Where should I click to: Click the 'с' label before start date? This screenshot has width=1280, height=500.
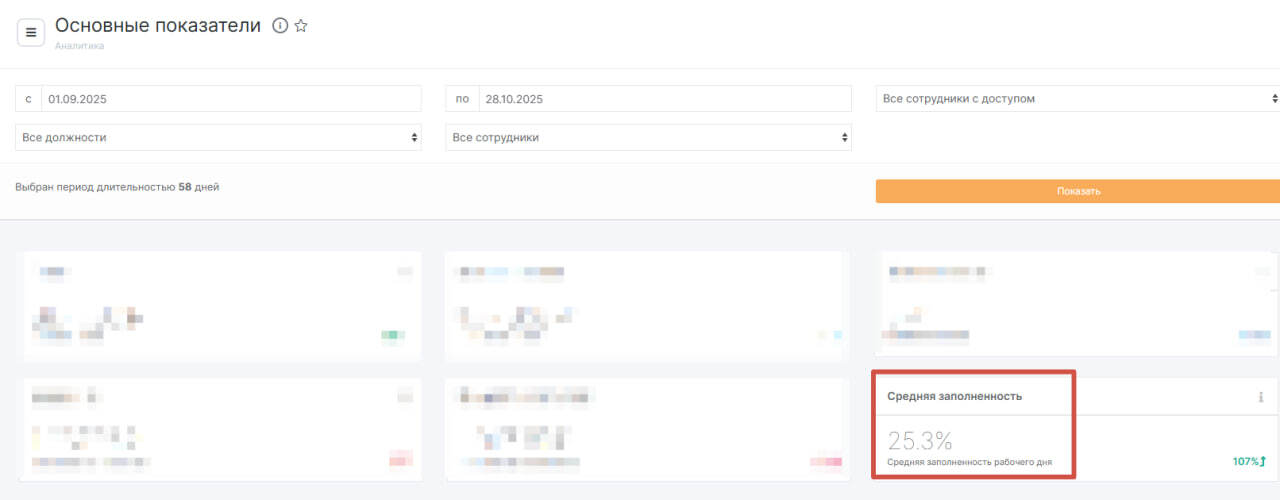[x=28, y=99]
